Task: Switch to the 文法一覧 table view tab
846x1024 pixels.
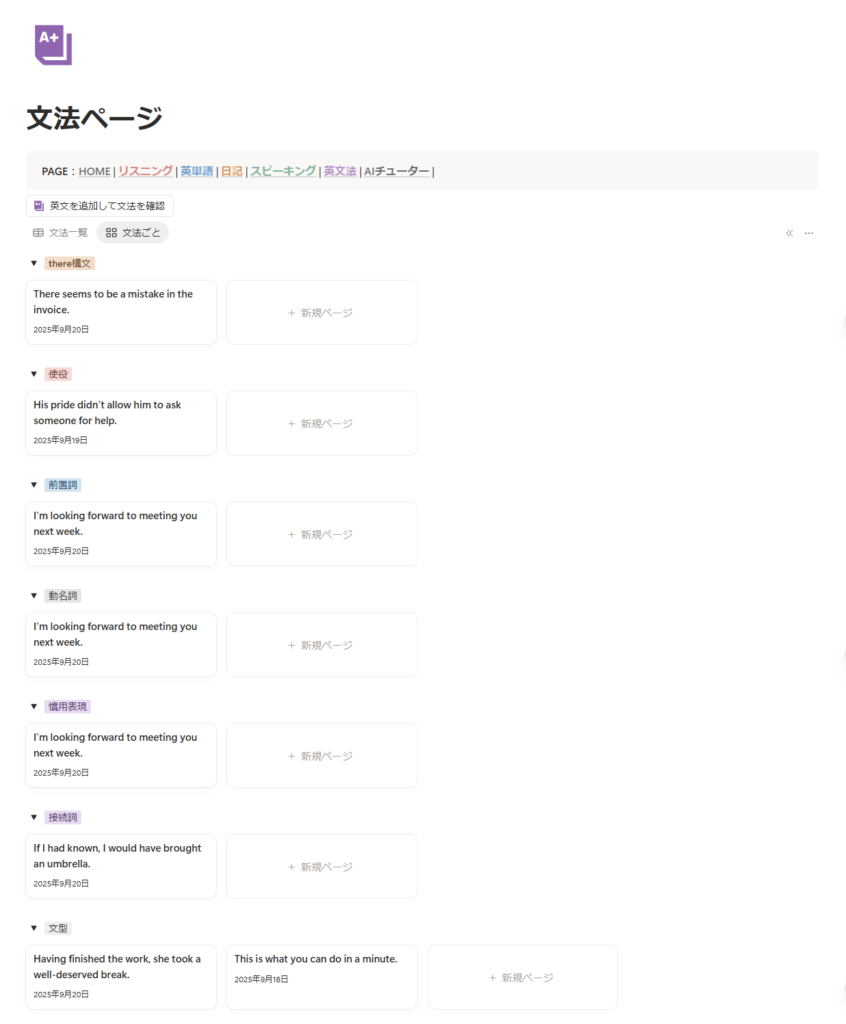Action: 60,233
